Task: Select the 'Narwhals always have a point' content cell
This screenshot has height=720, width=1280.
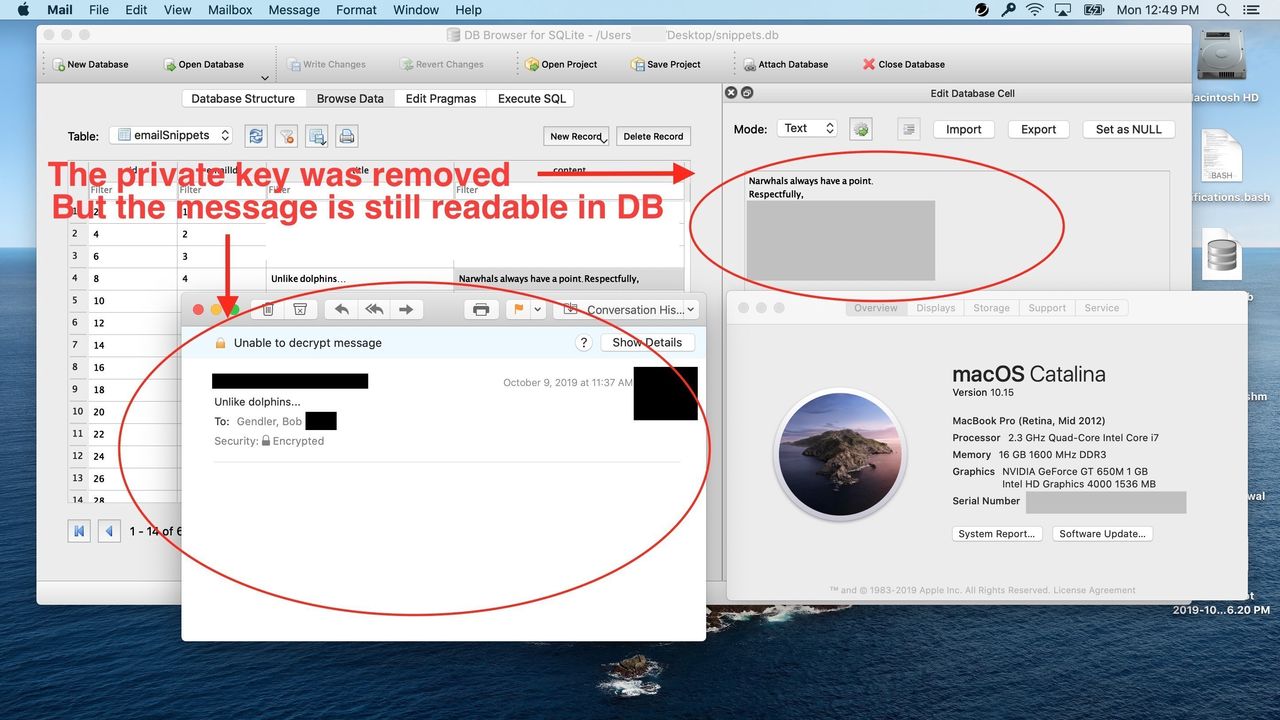Action: pyautogui.click(x=569, y=278)
